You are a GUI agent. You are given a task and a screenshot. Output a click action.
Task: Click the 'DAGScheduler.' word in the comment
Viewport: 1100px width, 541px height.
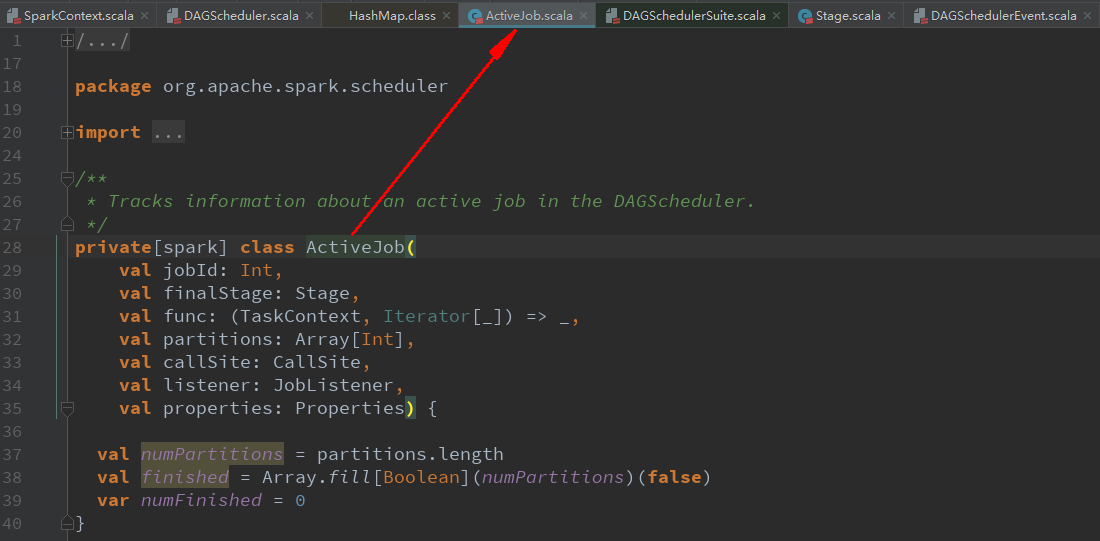[685, 201]
